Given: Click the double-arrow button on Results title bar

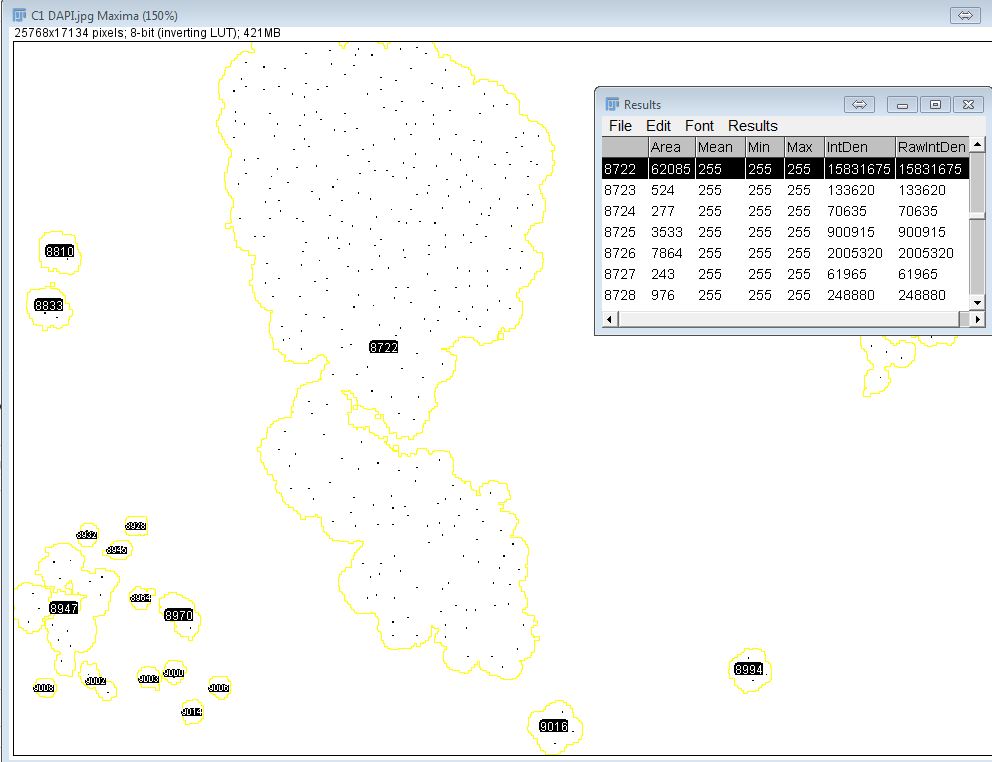Looking at the screenshot, I should click(x=859, y=105).
